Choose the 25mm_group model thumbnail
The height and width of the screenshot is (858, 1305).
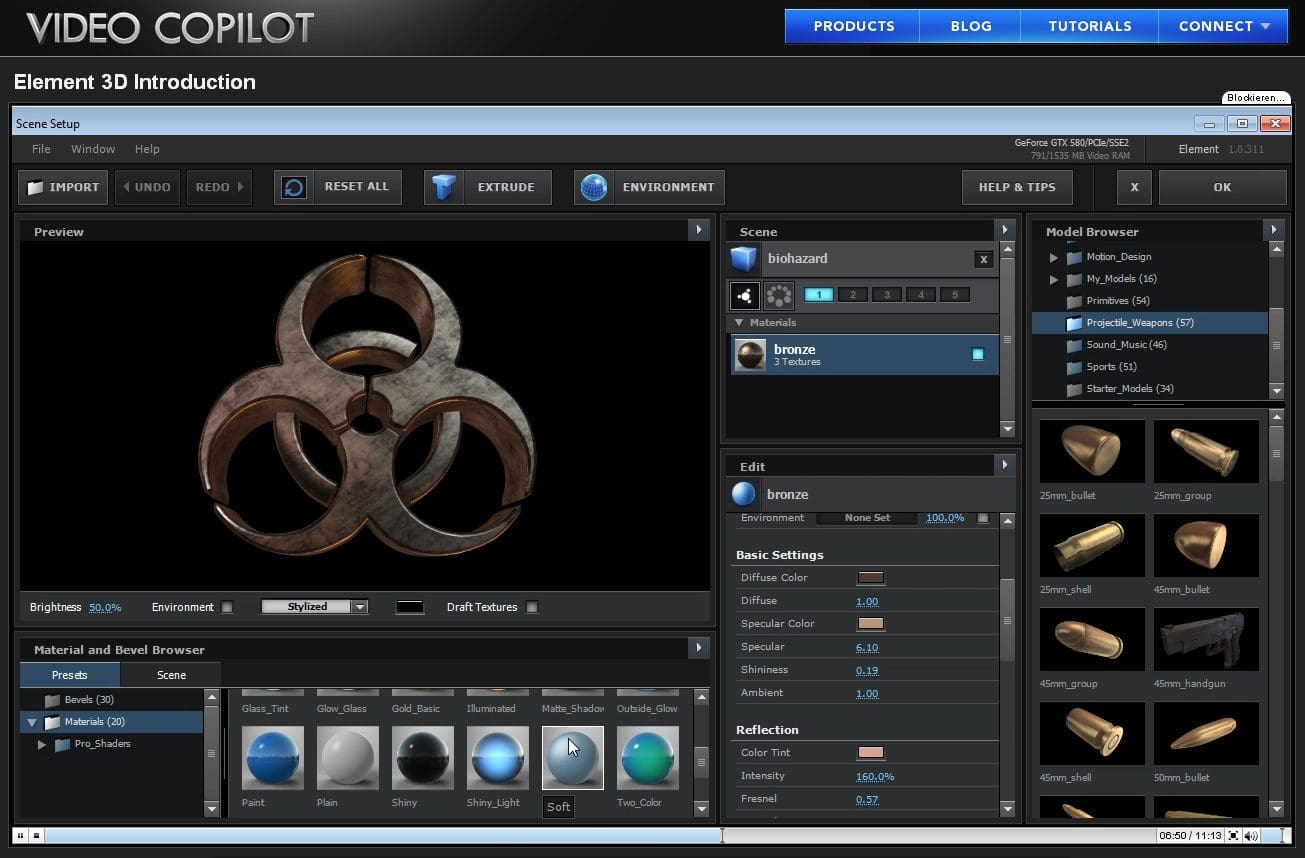(1206, 452)
